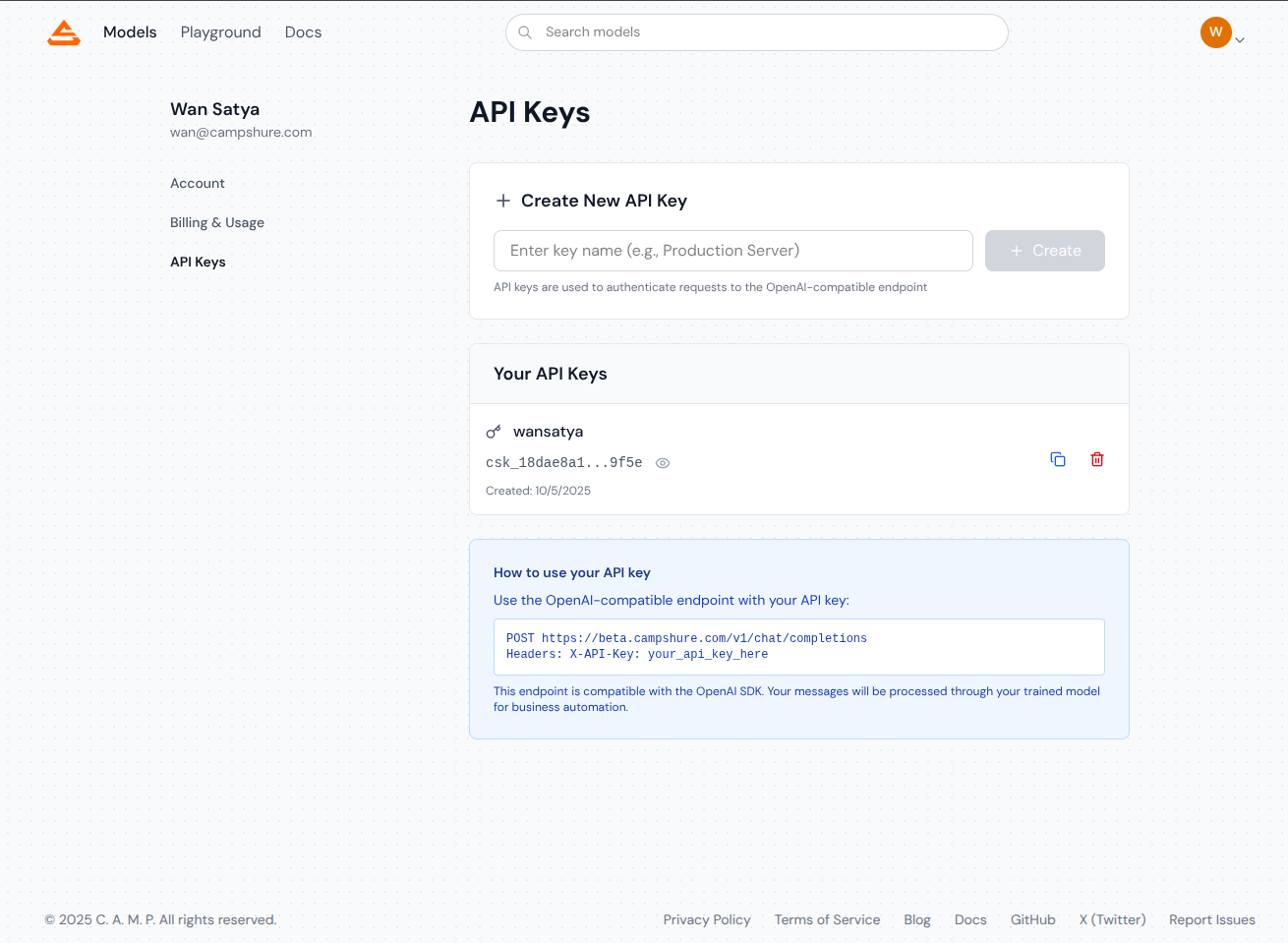Viewport: 1288px width, 943px height.
Task: Click the key icon beside wansatya
Action: tap(494, 432)
